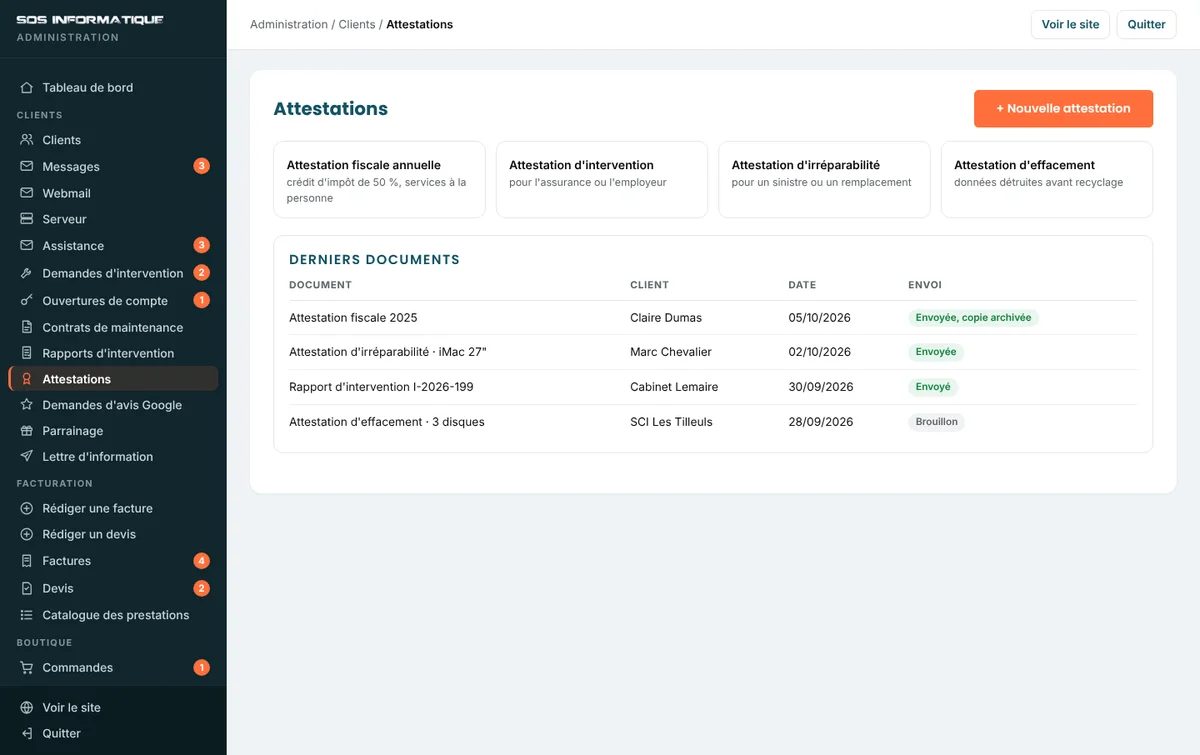Open Commandes in the Boutique section
This screenshot has height=755, width=1200.
[113, 667]
